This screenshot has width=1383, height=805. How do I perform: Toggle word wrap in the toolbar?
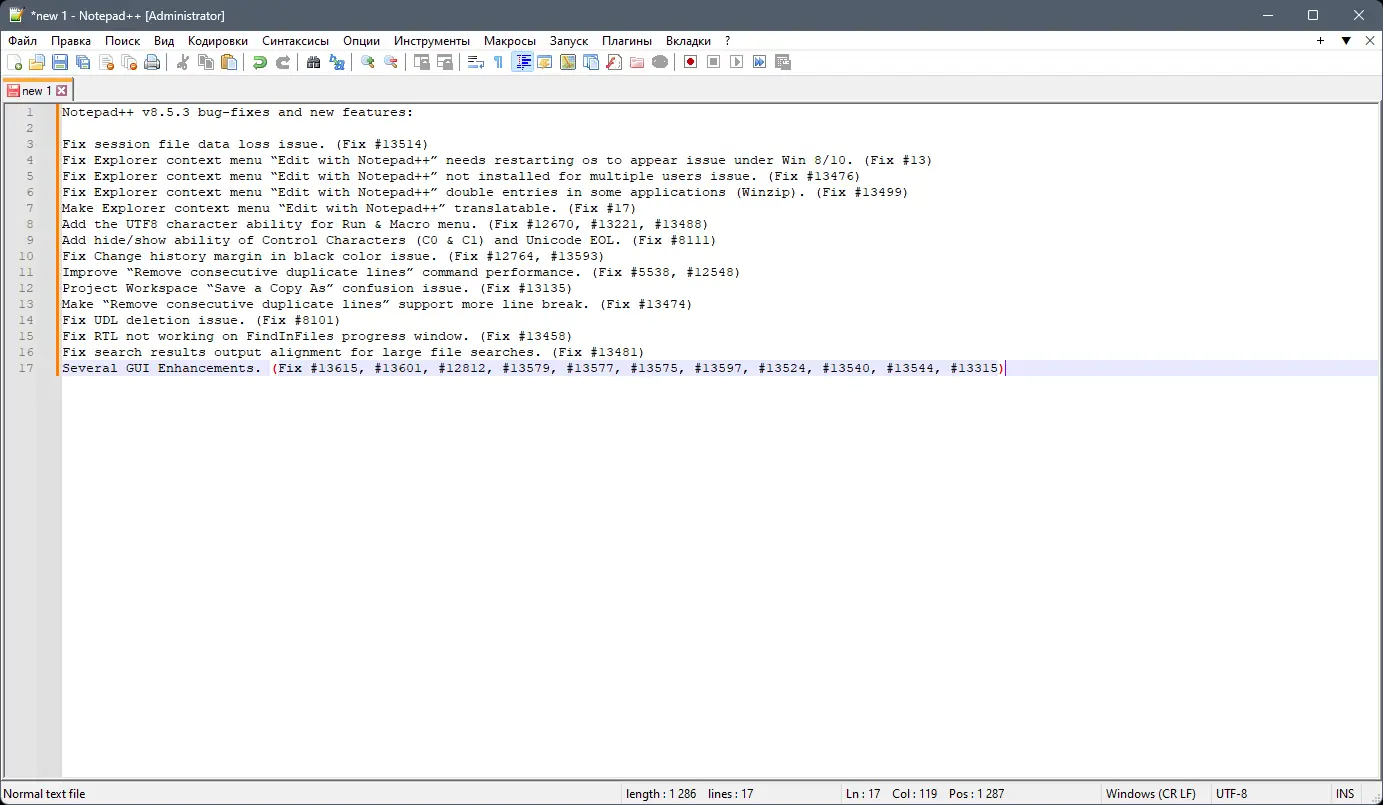[x=476, y=62]
